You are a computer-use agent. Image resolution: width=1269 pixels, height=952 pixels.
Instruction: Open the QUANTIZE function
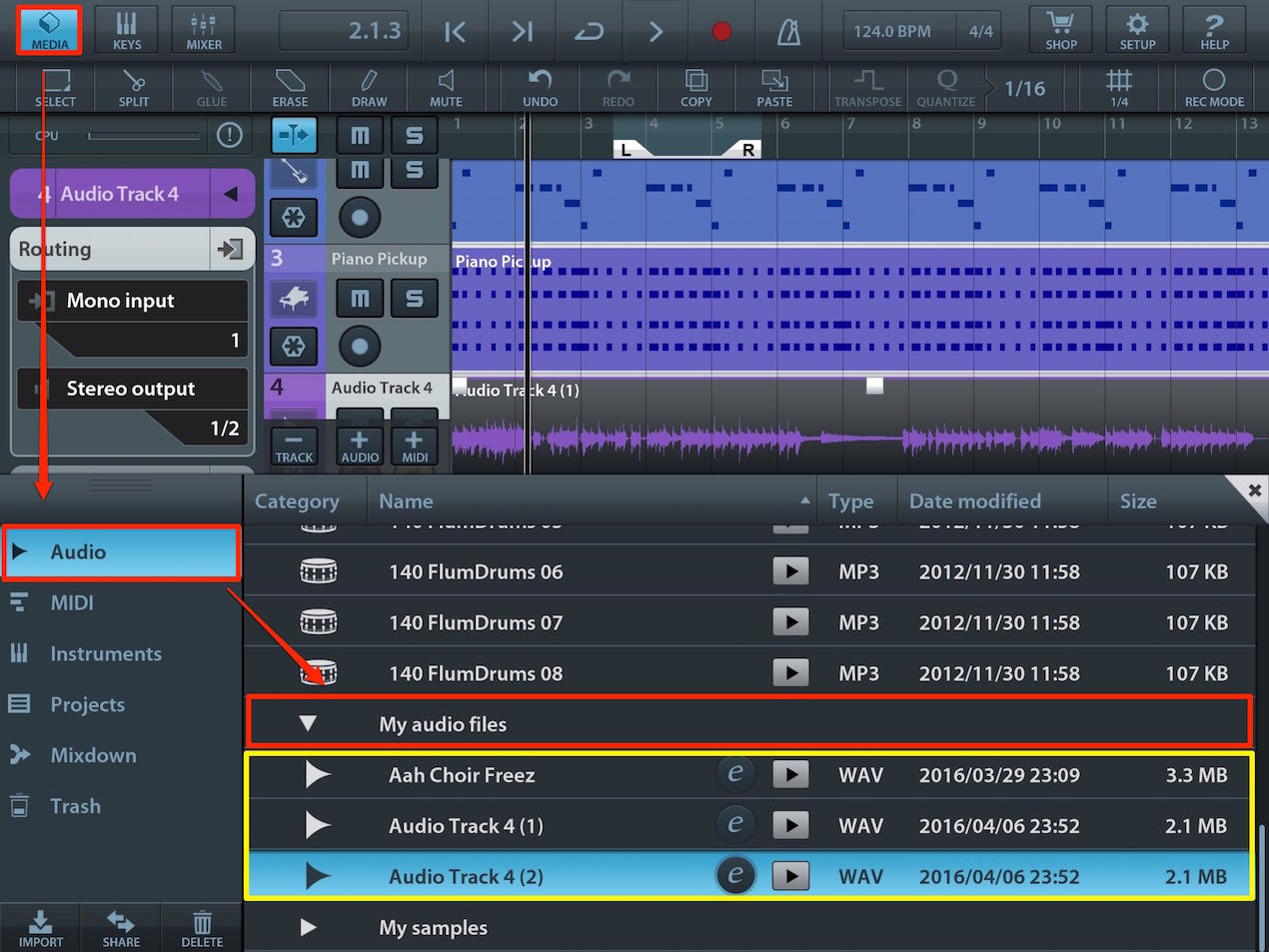(x=945, y=88)
